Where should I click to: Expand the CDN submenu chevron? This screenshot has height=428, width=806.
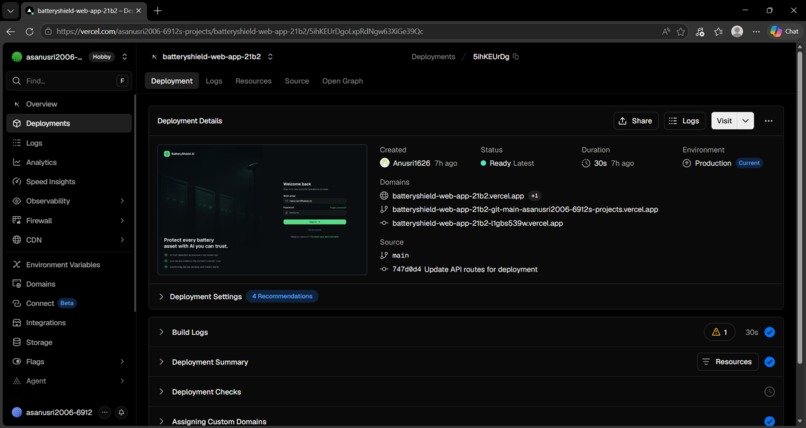tap(122, 240)
